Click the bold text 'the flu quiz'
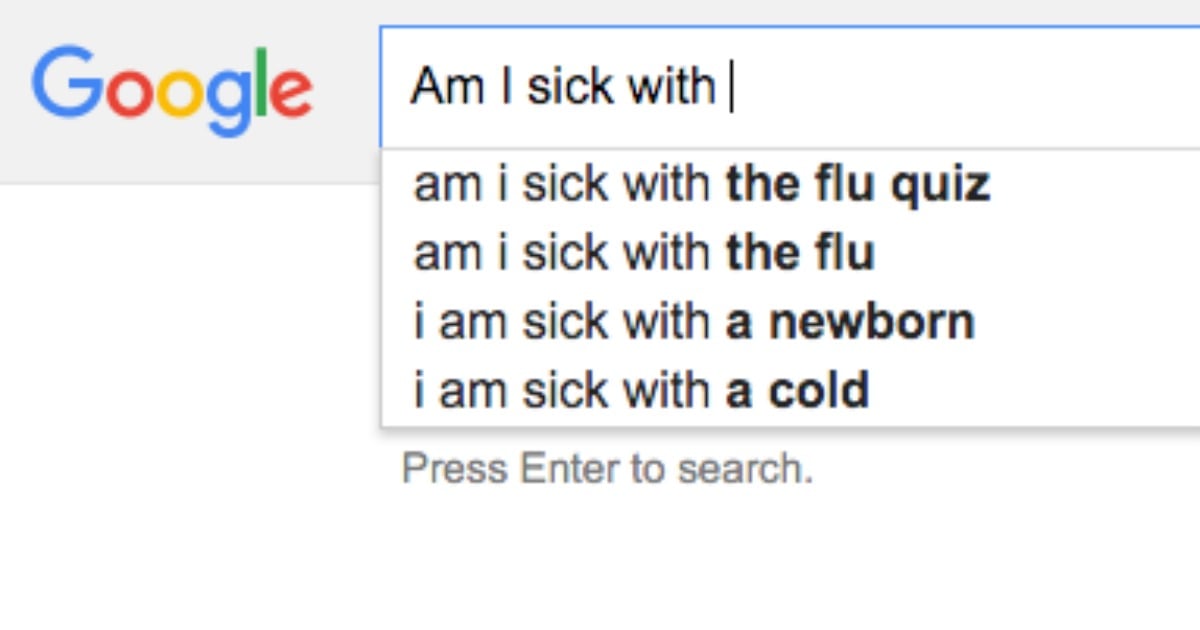Image resolution: width=1200 pixels, height=630 pixels. [x=858, y=186]
